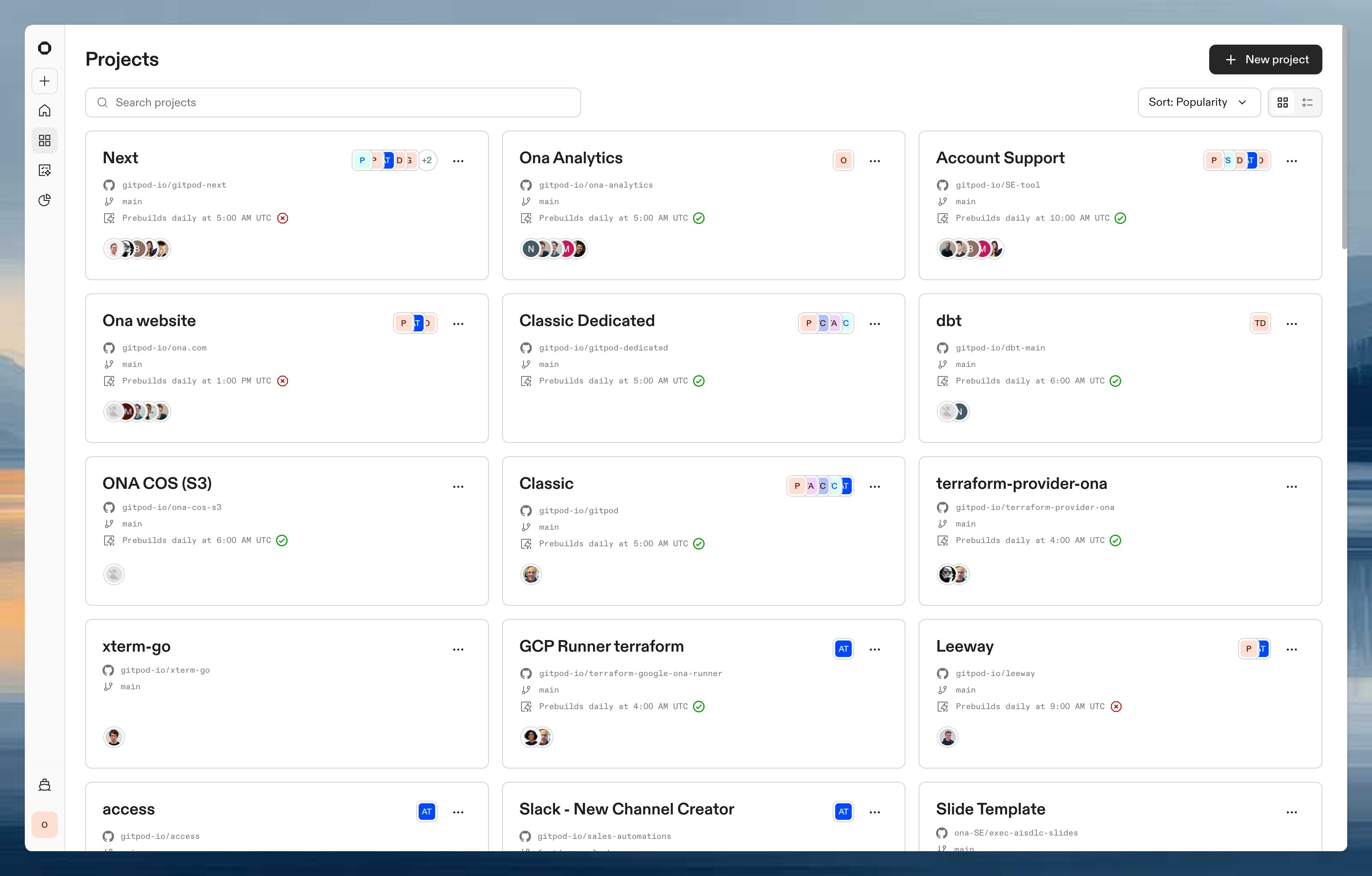Click gitpod-io/terraform-google-ona-runner repository text
Screen dimensions: 1372x876
point(630,673)
